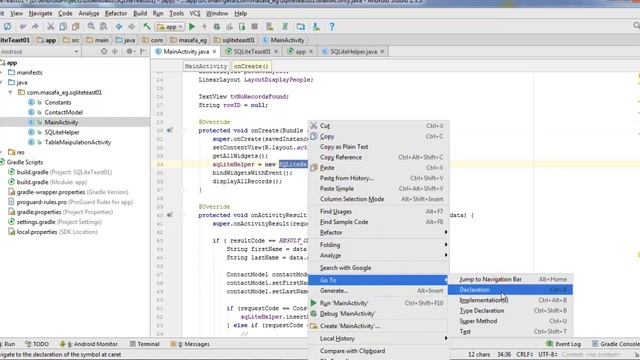Click the Debug app bug icon

(217, 27)
